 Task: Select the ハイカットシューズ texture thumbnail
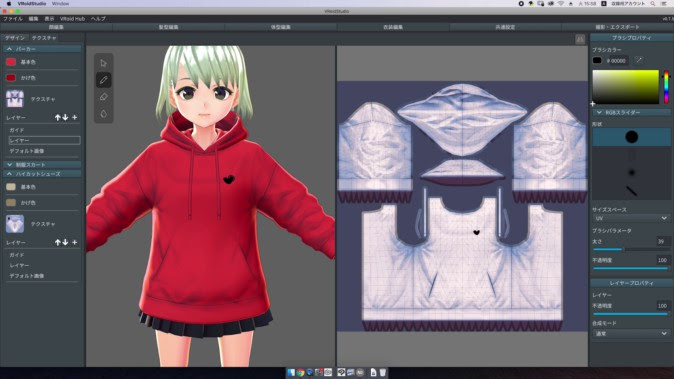(x=15, y=224)
